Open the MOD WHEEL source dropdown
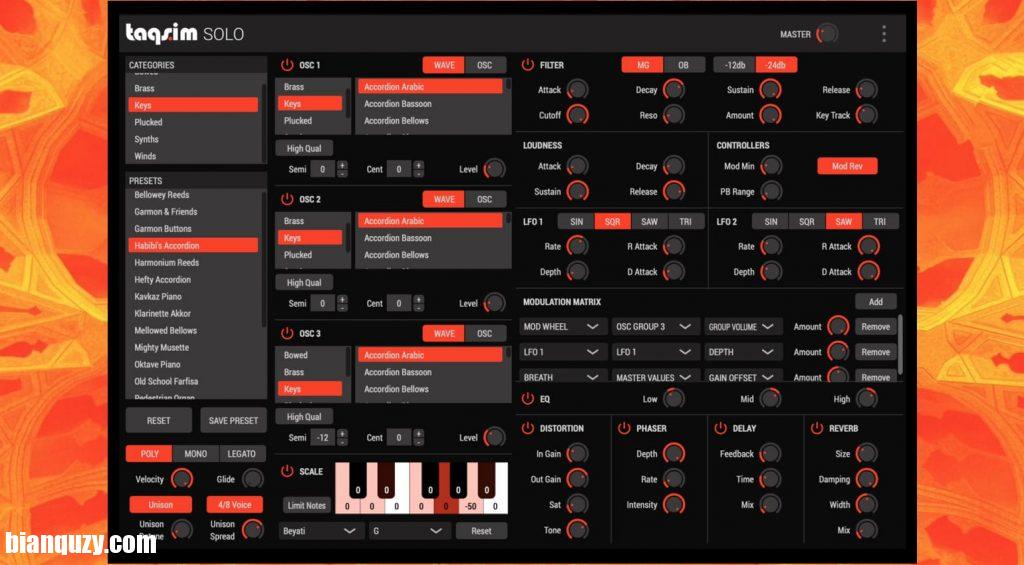 [x=562, y=327]
